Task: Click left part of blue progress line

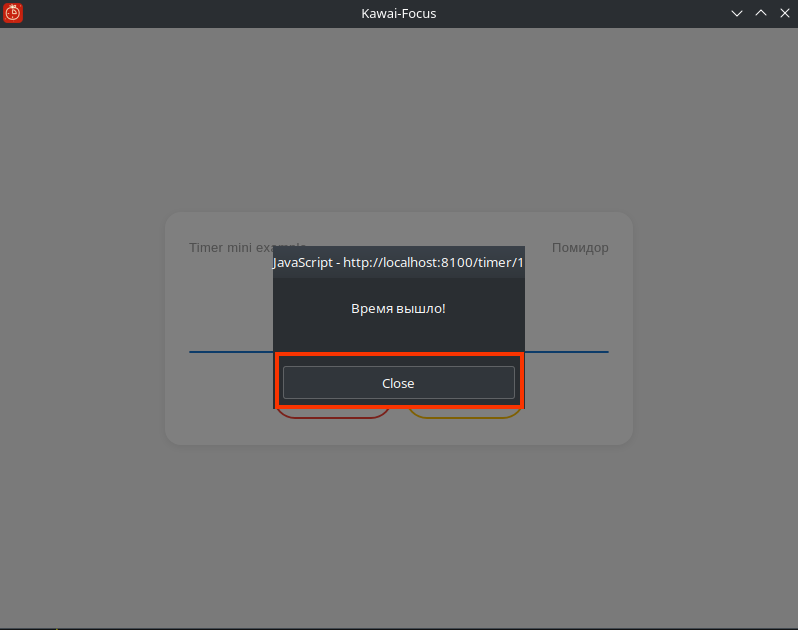Action: tap(230, 352)
